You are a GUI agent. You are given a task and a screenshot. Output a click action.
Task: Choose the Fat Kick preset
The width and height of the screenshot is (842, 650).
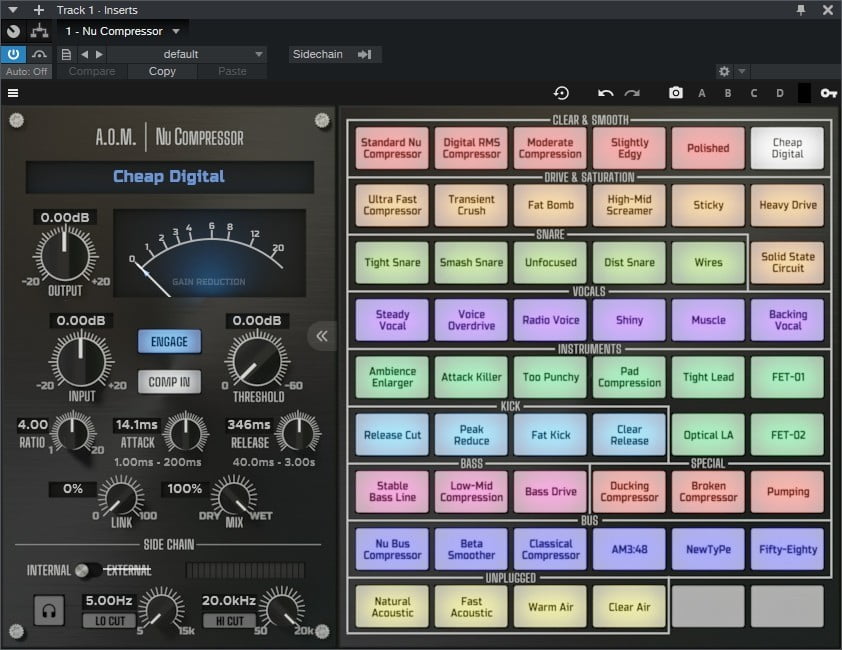pyautogui.click(x=550, y=435)
